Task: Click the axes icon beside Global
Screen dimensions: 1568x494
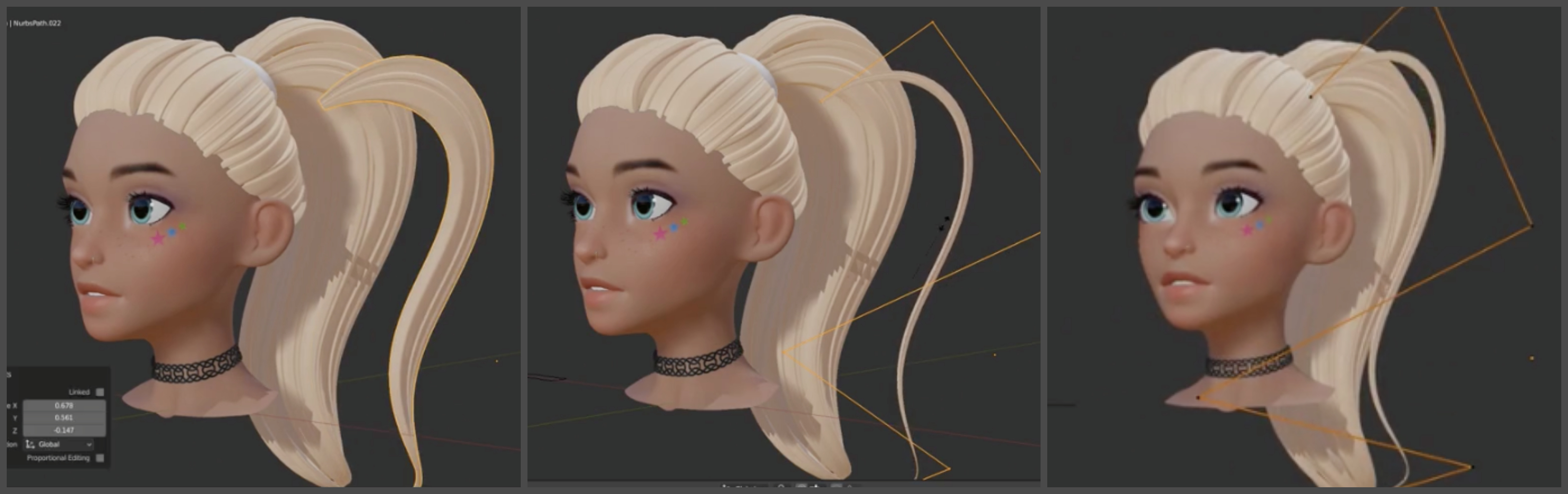Action: tap(30, 444)
